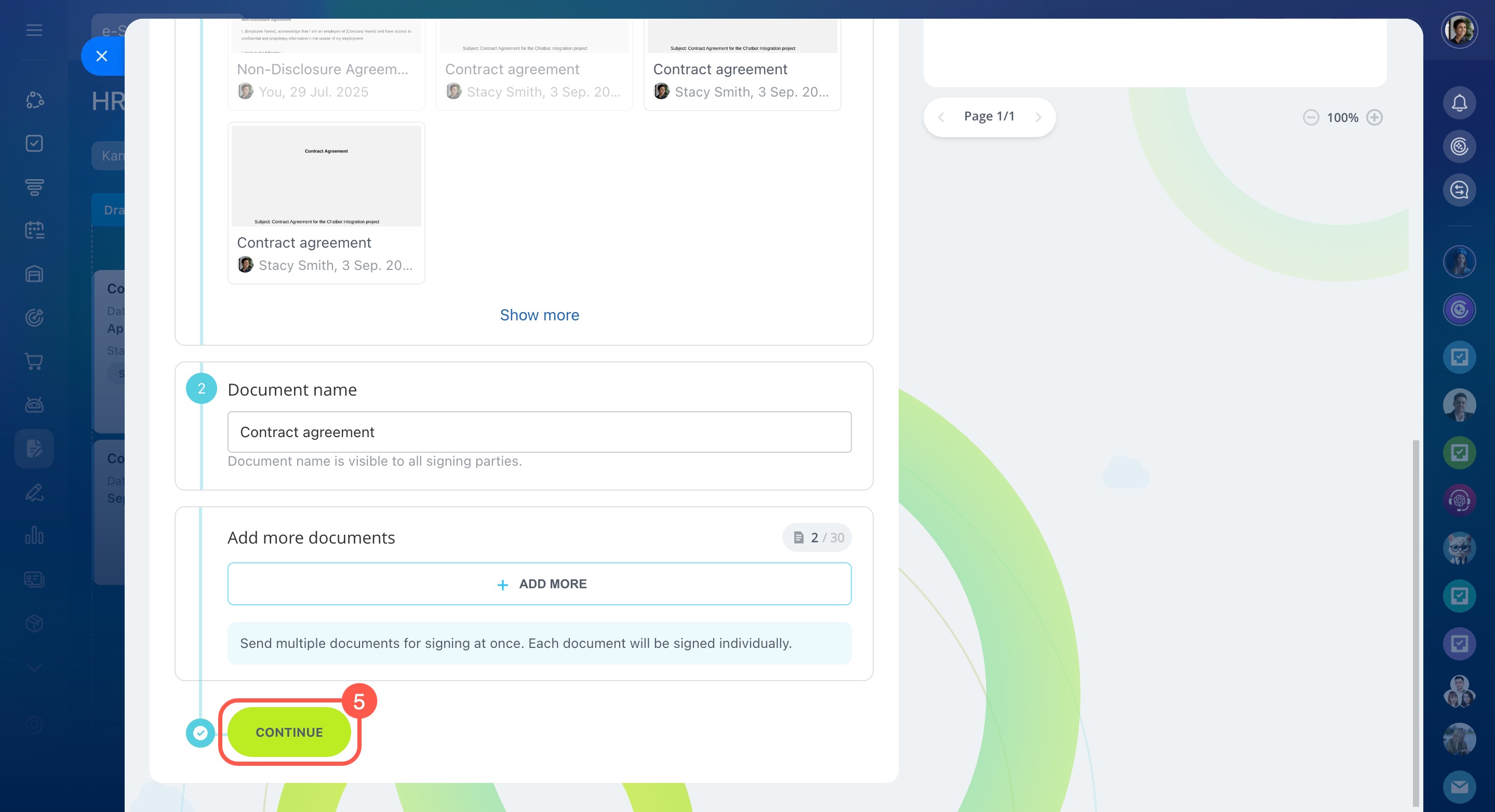Open the green task chat in the right panel

coord(1459,452)
